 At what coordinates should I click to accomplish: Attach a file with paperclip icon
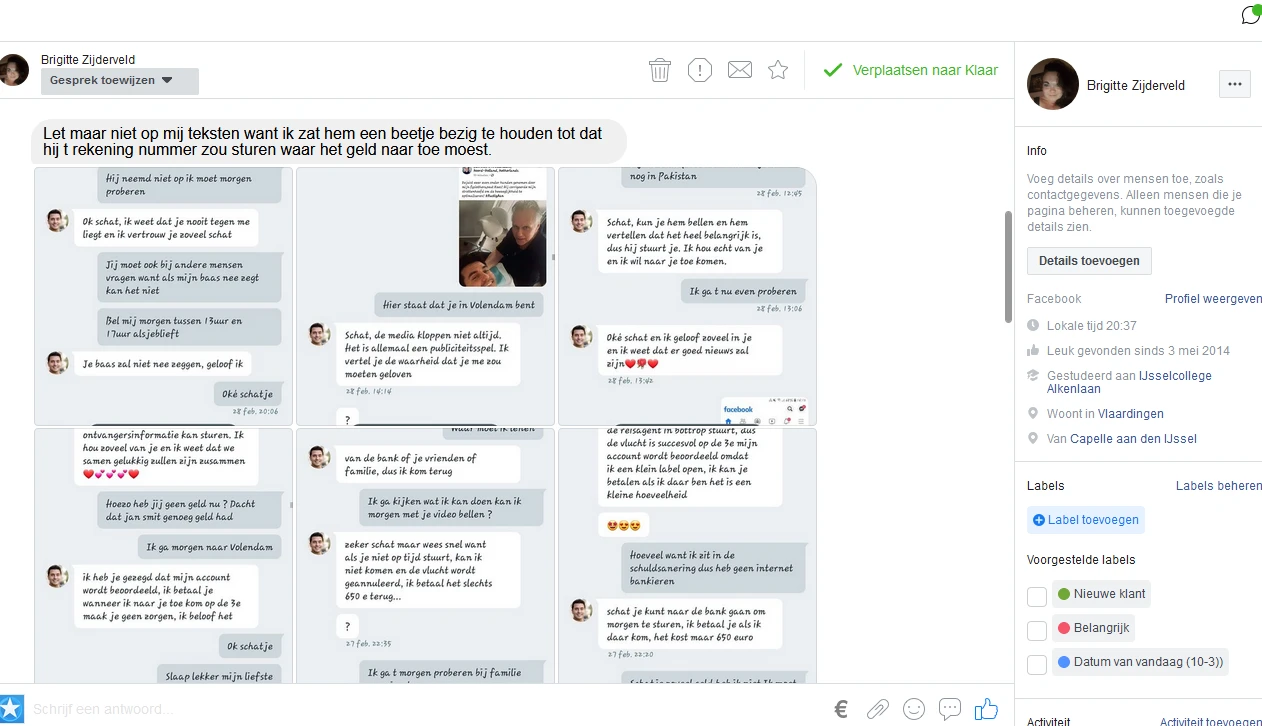[877, 709]
